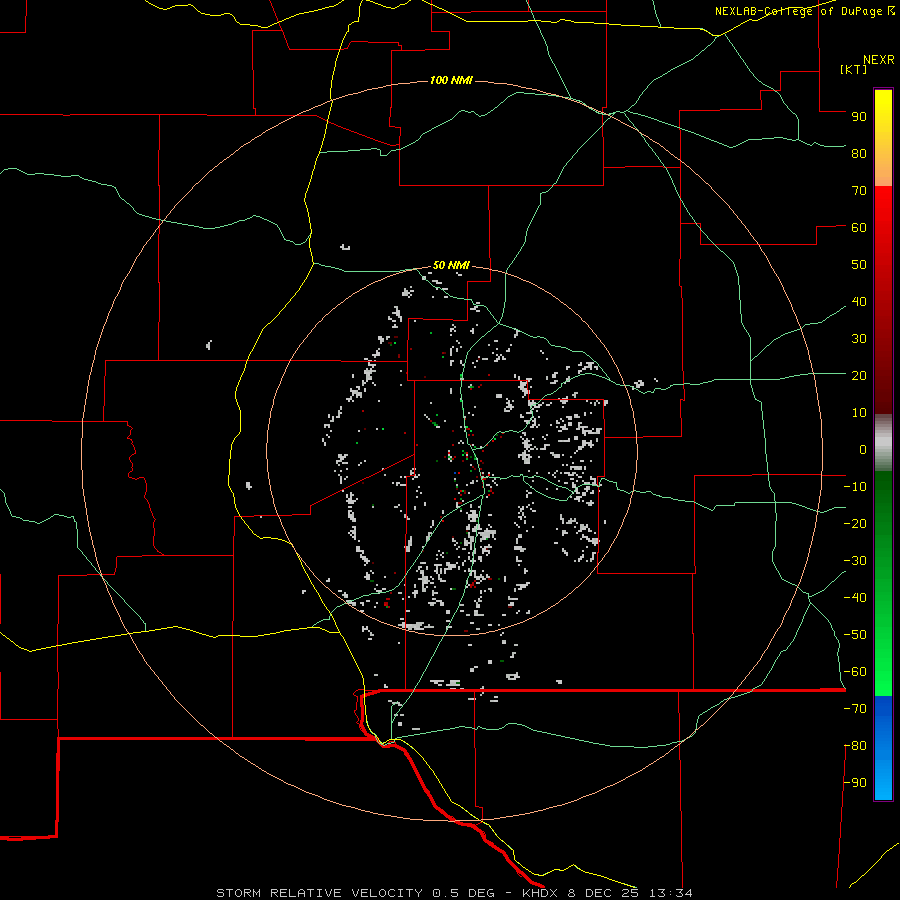Click the 10 value on velocity scale
Viewport: 900px width, 900px height.
pos(859,413)
